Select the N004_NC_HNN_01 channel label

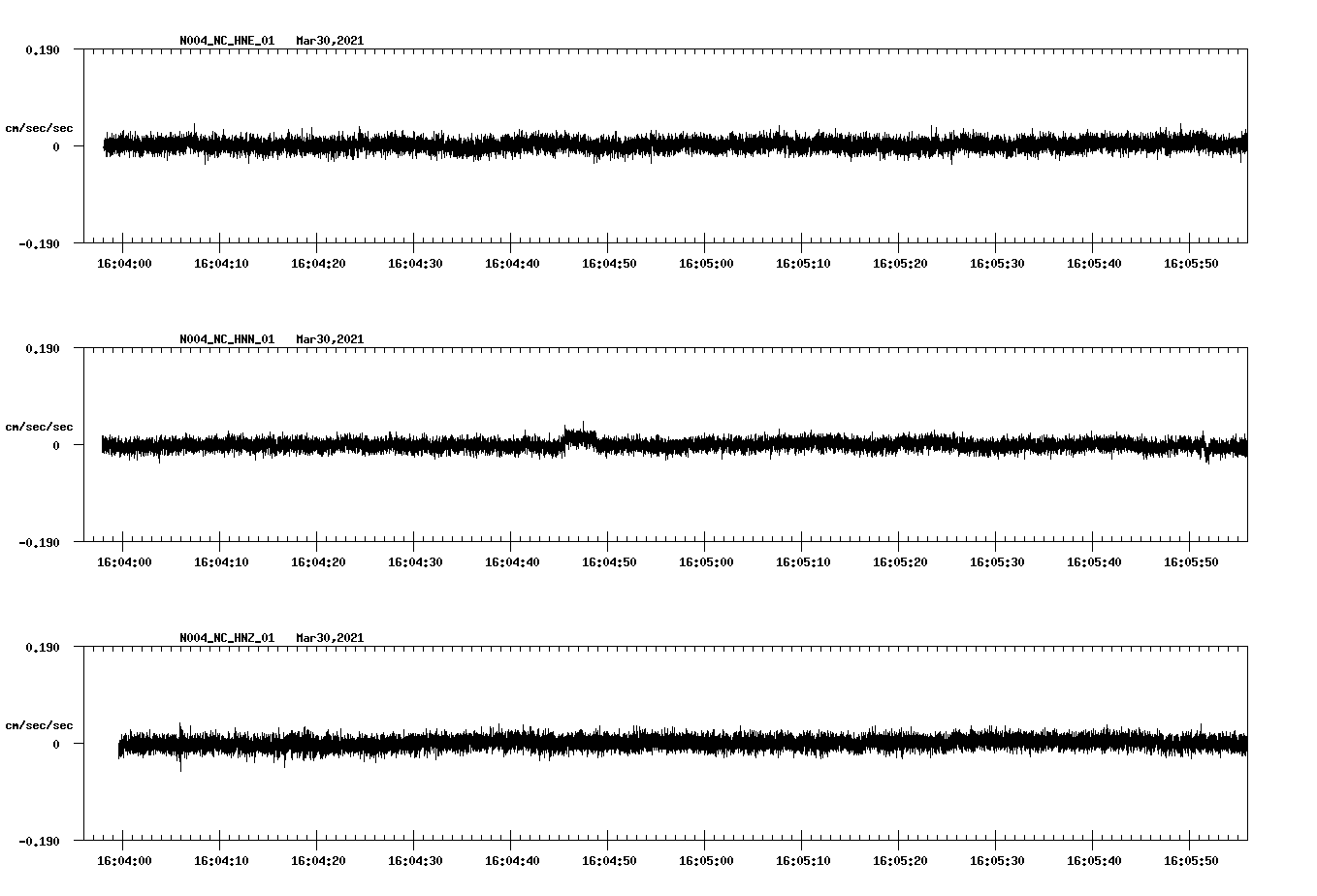(x=225, y=338)
